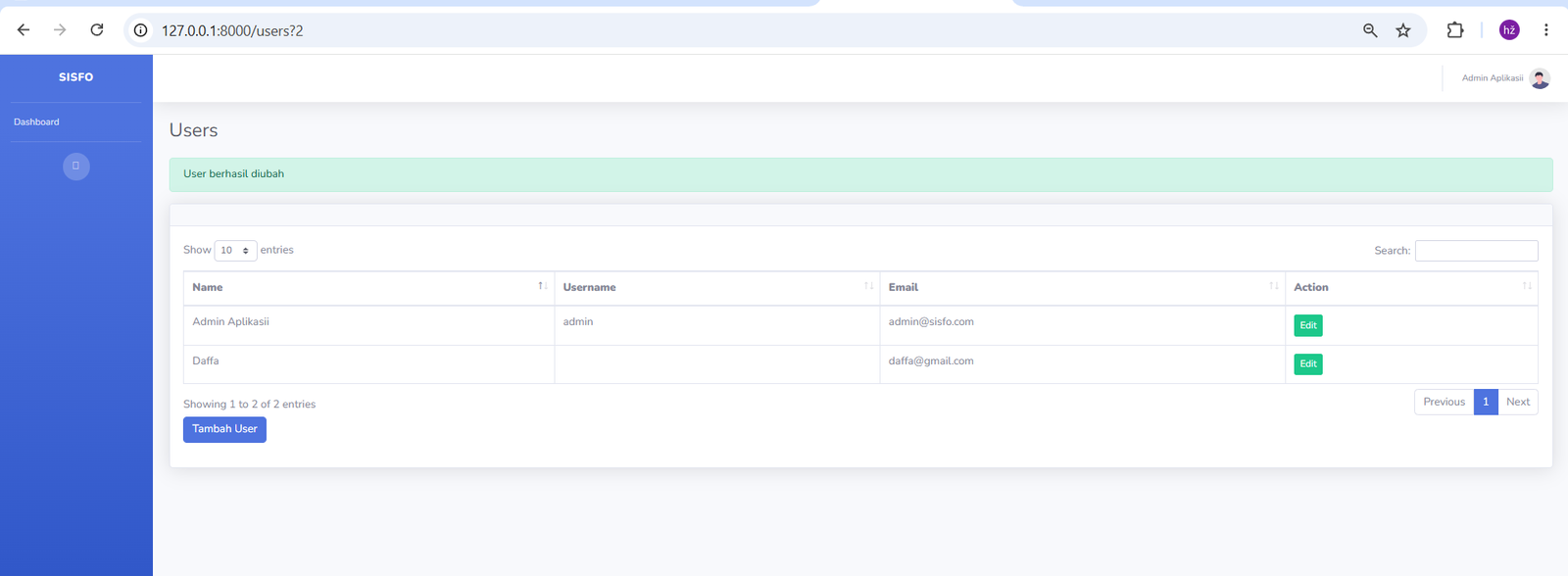Go to Previous page of table
This screenshot has height=576, width=1568.
pos(1444,403)
